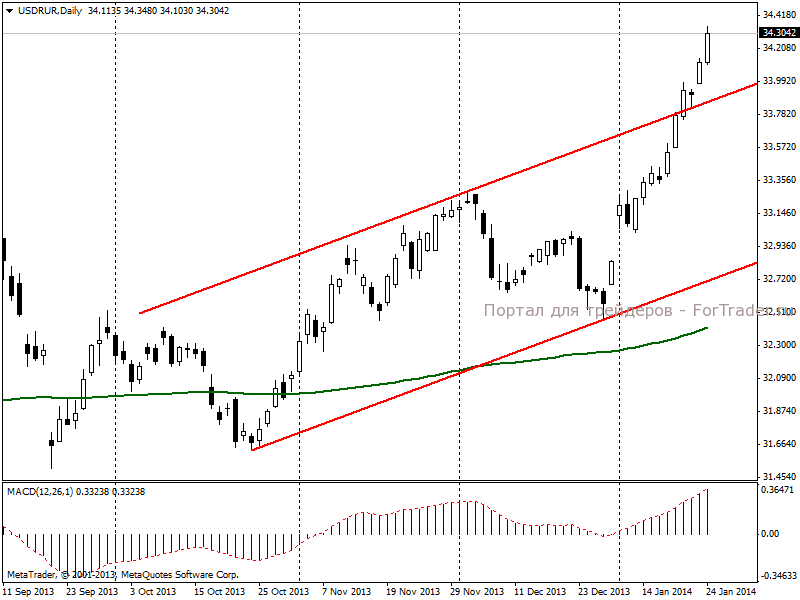
Task: Click the 33.9920 price scale value
Action: click(x=779, y=81)
